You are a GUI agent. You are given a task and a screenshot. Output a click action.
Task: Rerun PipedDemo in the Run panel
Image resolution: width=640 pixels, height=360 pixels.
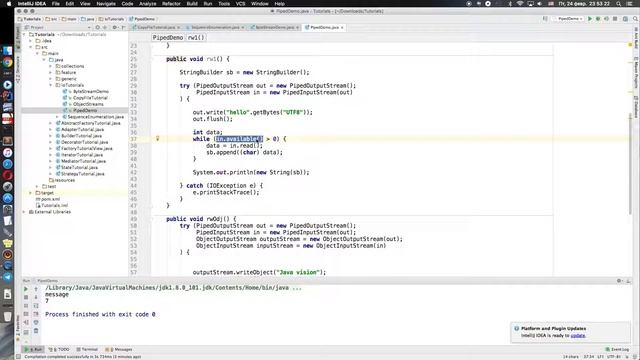(26, 289)
